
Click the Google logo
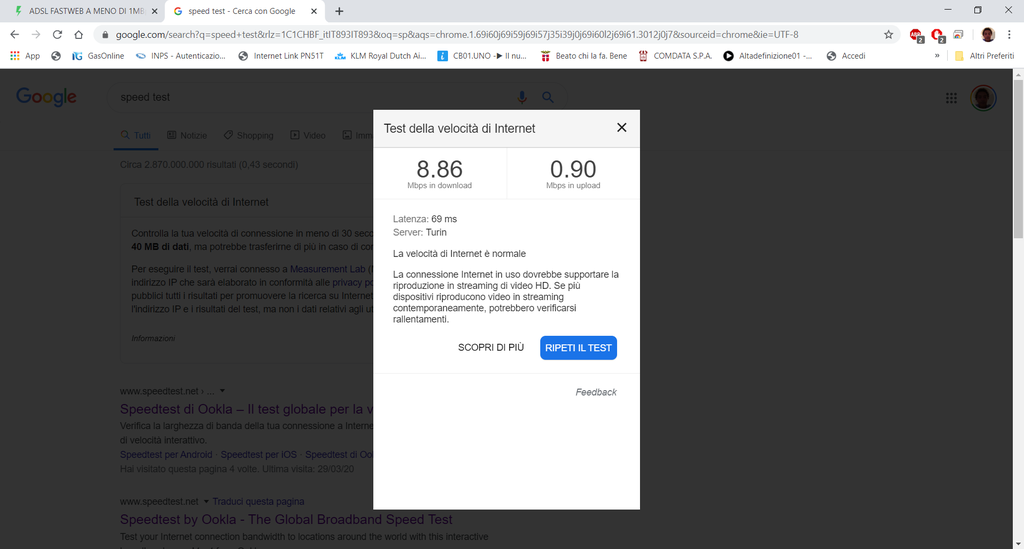(x=46, y=97)
